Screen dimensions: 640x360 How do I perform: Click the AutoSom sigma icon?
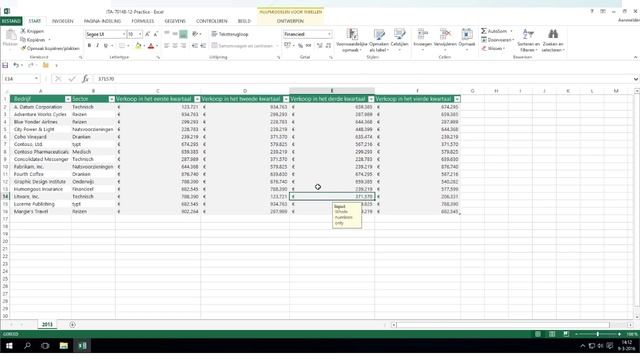[x=484, y=31]
